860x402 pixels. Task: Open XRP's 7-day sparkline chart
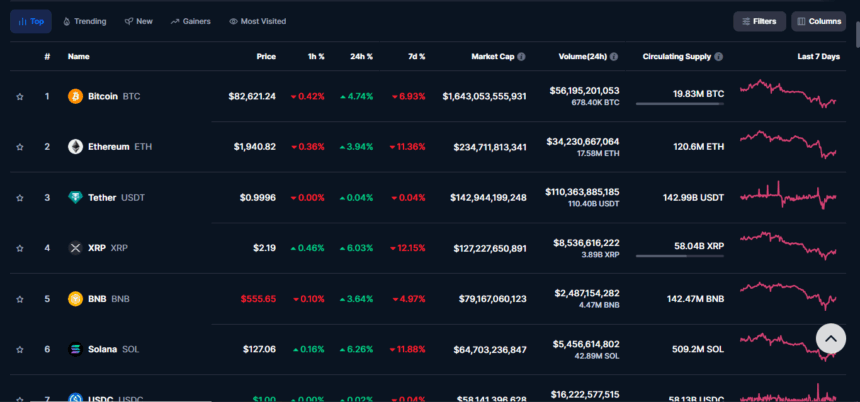pos(788,246)
